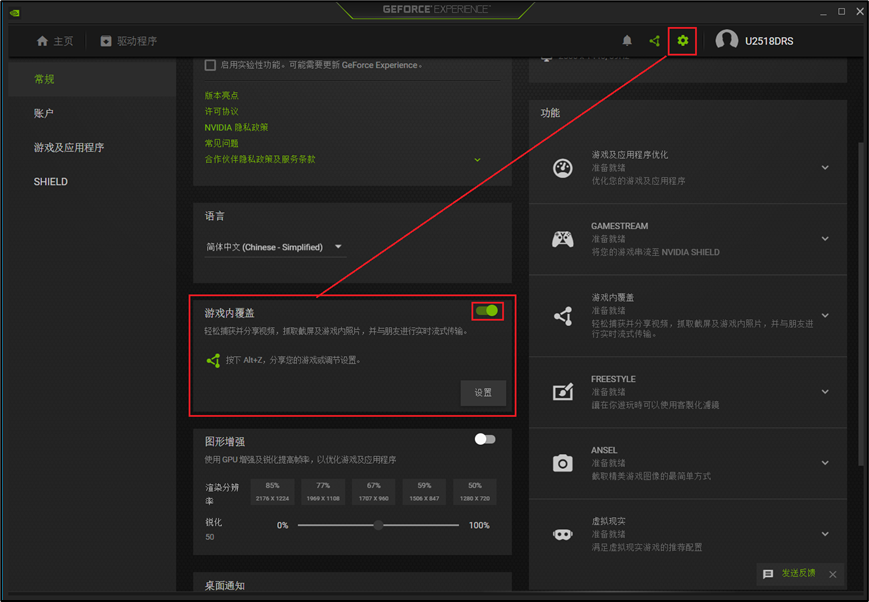869x602 pixels.
Task: Open the 常见问题 link
Action: coord(221,144)
